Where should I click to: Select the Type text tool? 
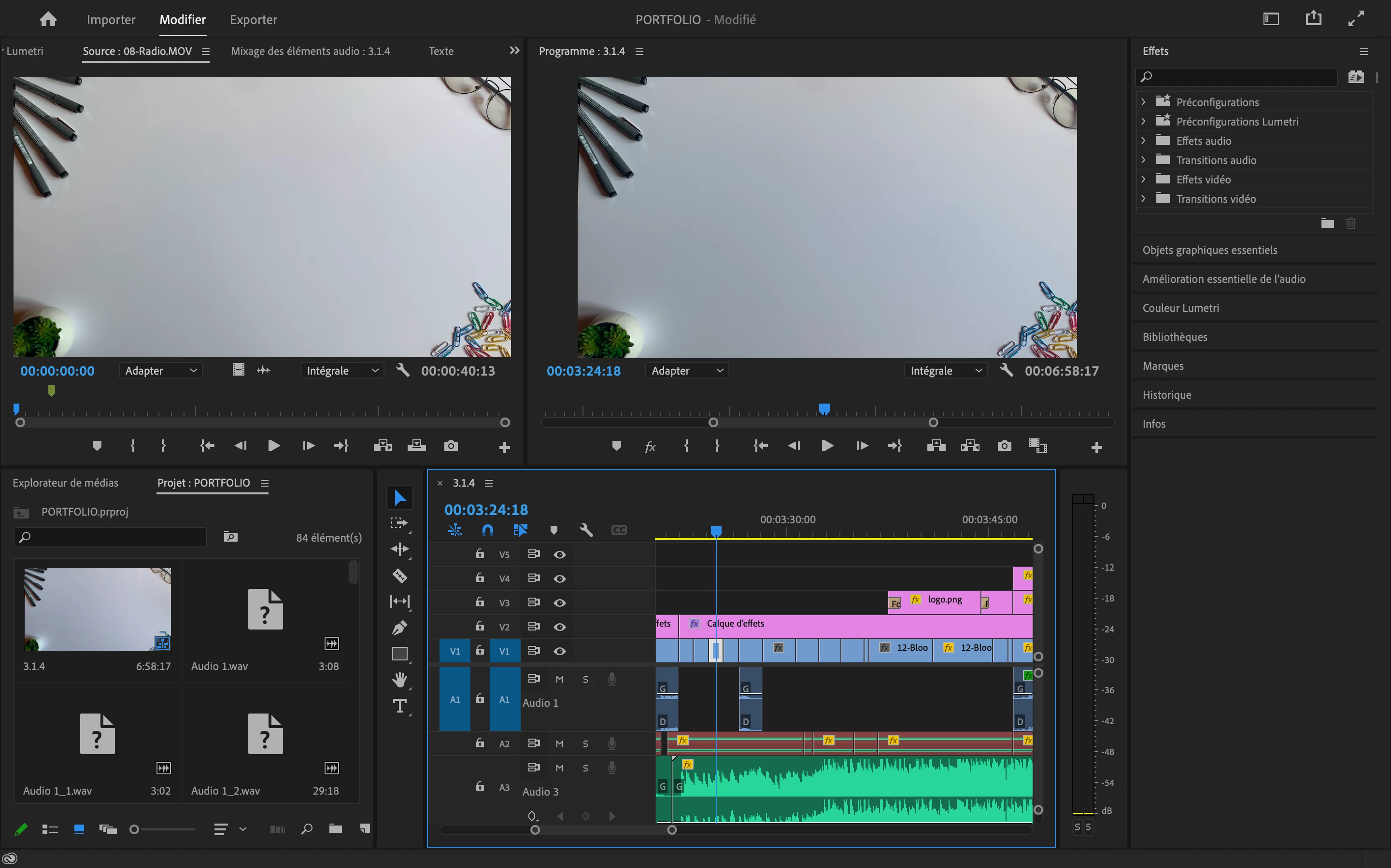(x=400, y=705)
